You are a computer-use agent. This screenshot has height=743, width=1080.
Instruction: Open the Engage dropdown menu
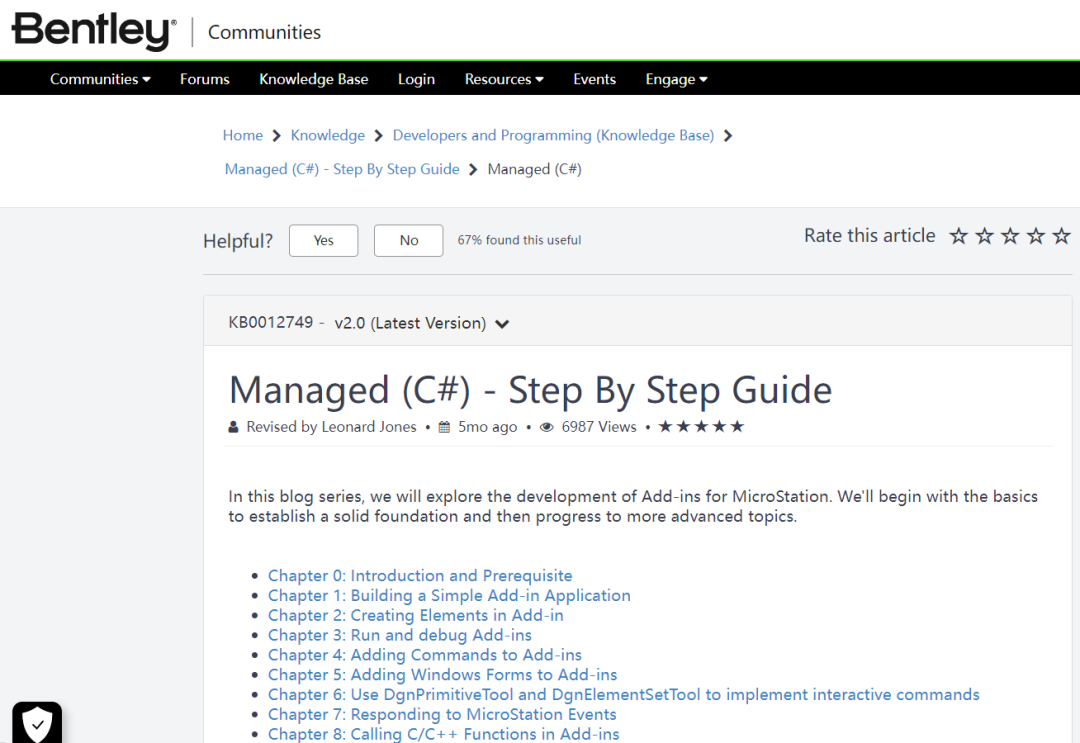pos(676,79)
